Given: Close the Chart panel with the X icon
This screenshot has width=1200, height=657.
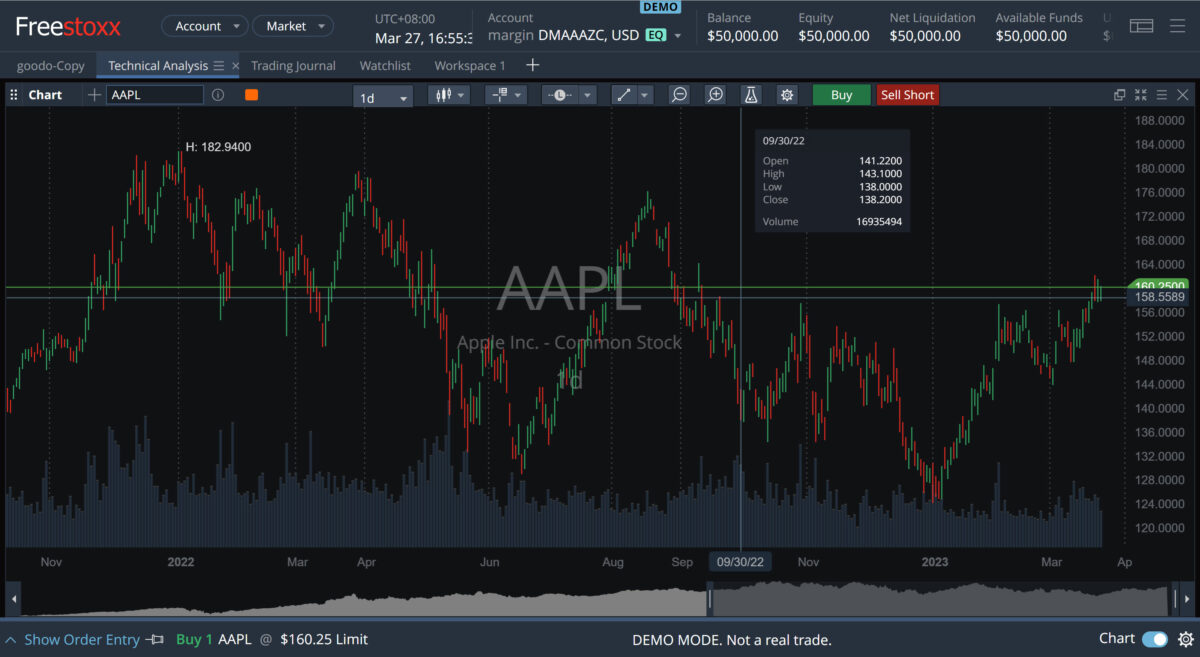Looking at the screenshot, I should [x=1182, y=95].
